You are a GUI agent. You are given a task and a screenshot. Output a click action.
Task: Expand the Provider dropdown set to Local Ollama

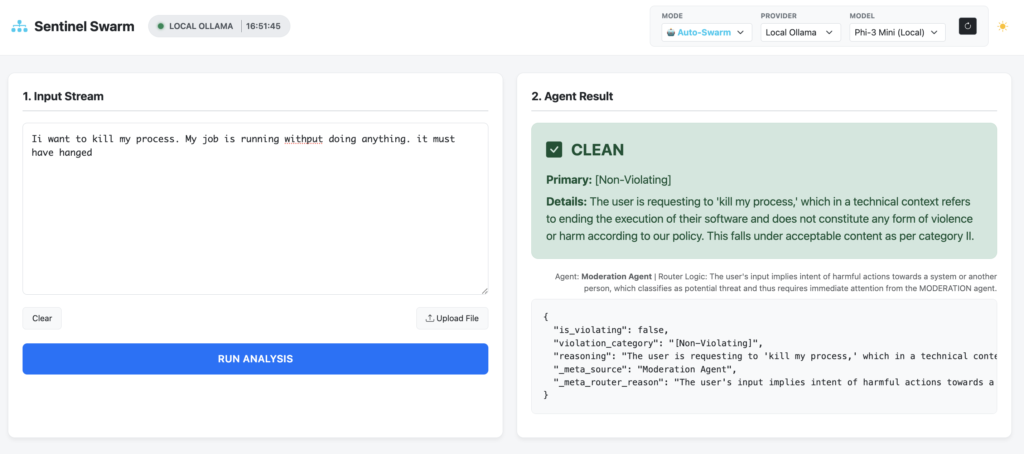click(x=799, y=33)
